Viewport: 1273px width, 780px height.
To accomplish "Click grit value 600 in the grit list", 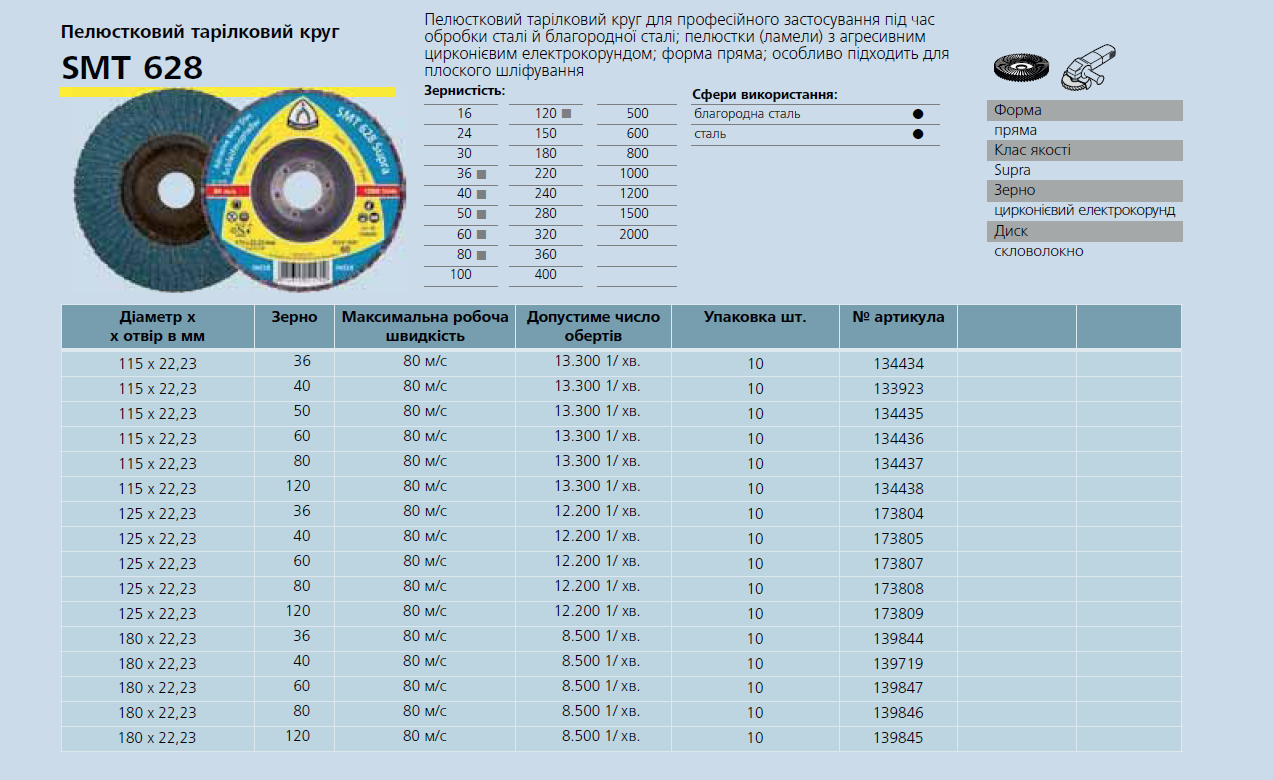I will click(x=637, y=134).
